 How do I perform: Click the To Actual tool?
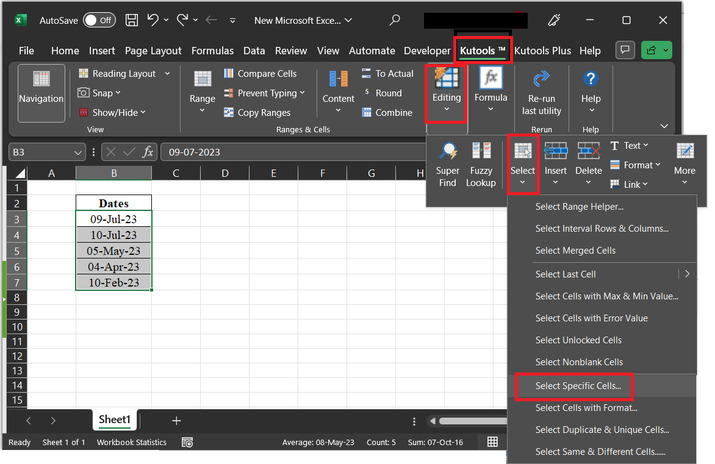click(x=388, y=73)
